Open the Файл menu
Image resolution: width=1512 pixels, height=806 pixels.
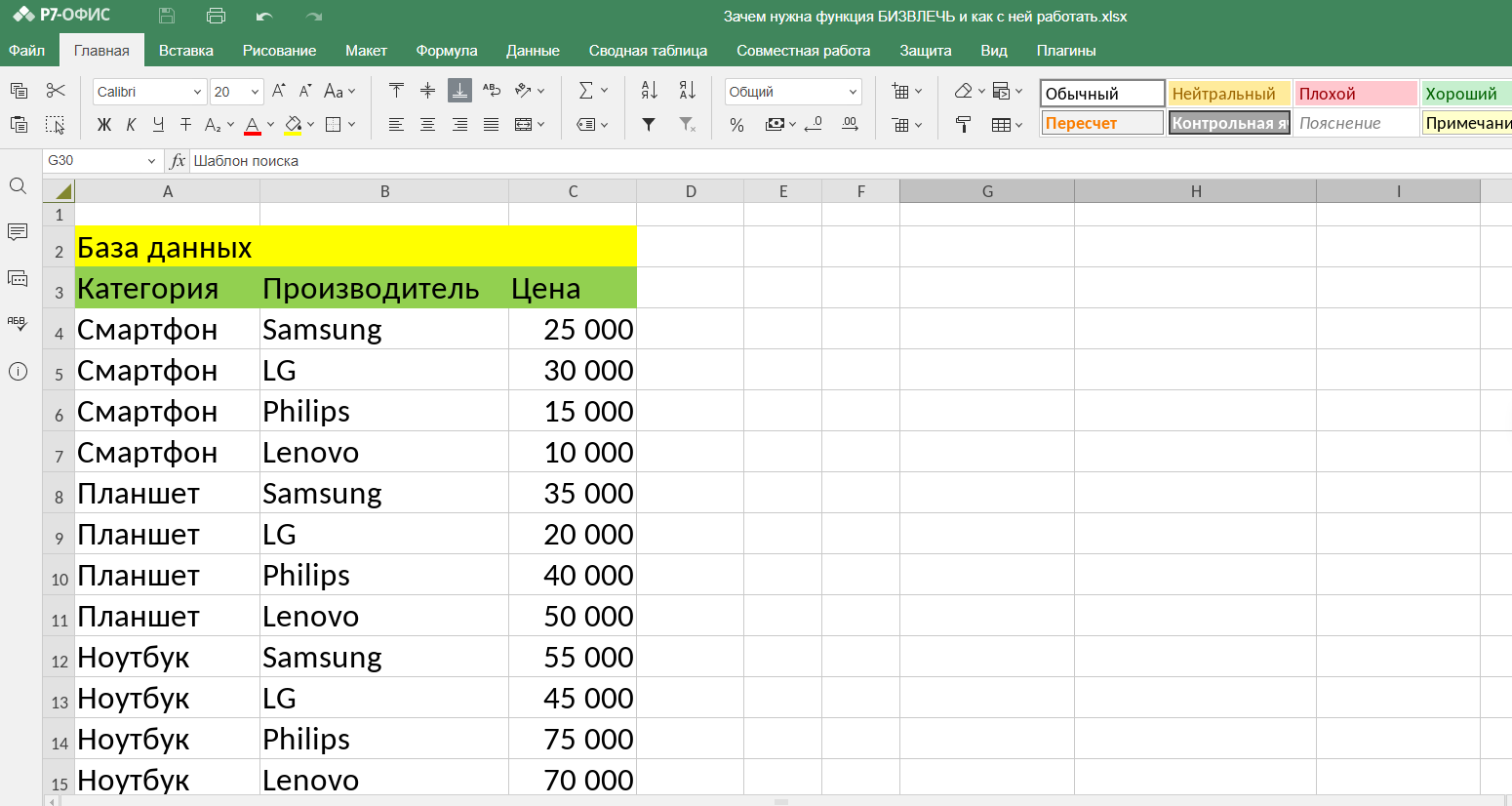(x=27, y=50)
